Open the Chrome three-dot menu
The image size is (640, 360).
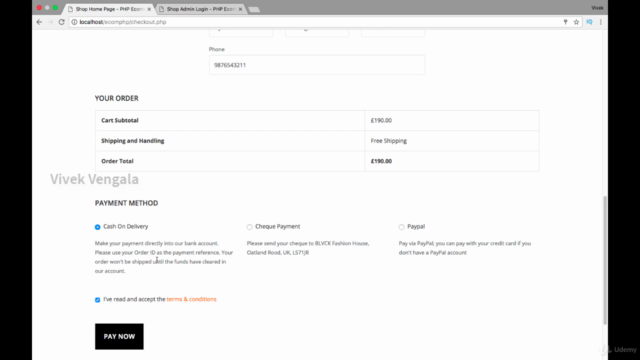tap(601, 22)
